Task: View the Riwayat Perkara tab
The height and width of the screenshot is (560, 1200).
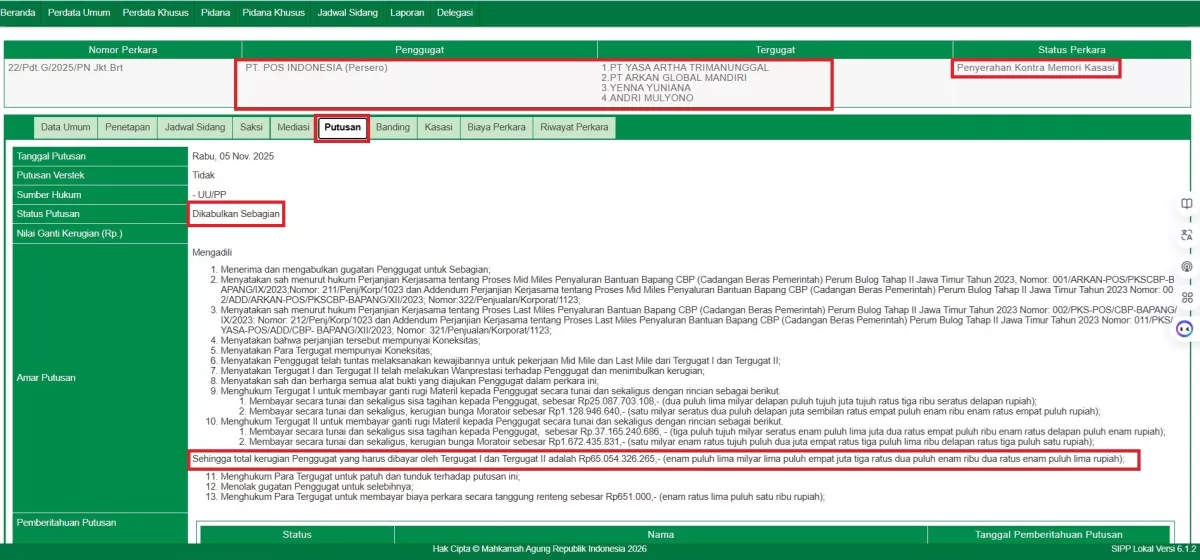Action: (573, 128)
